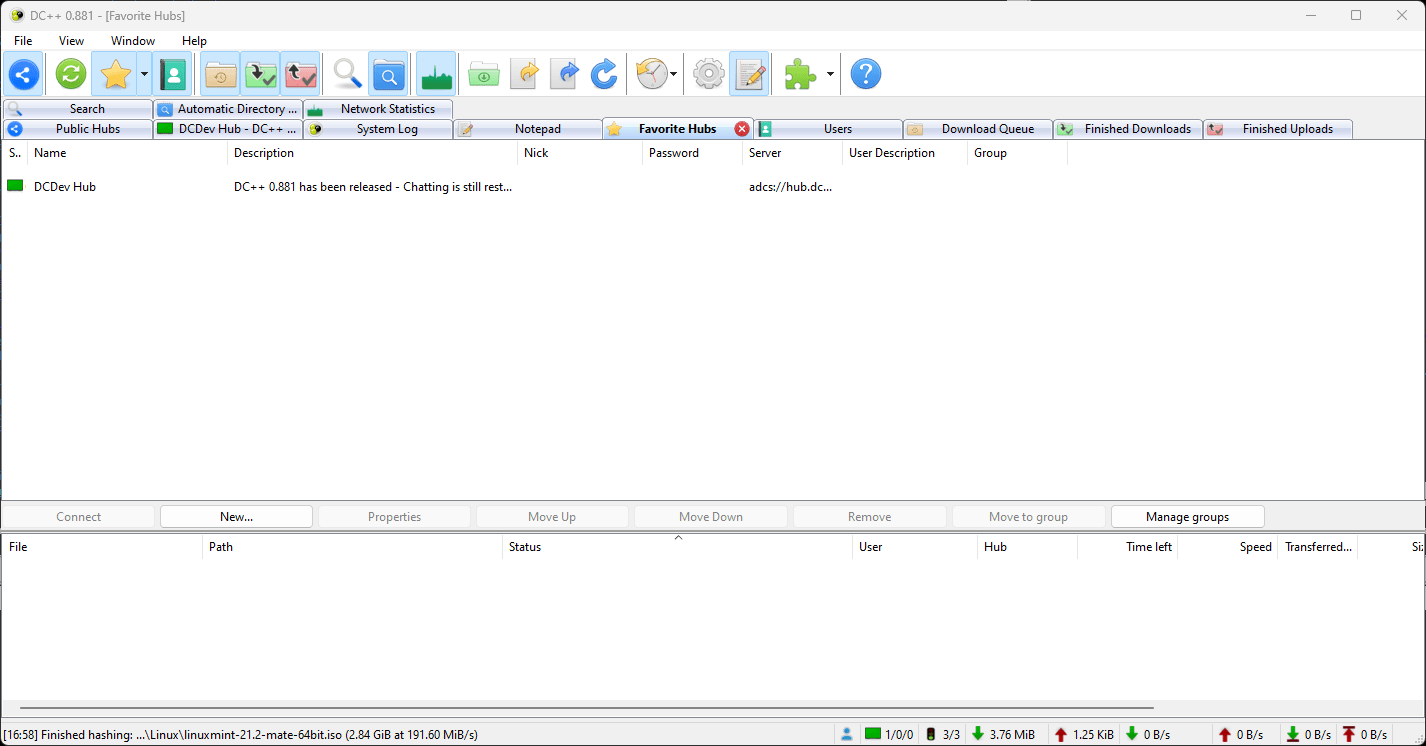The height and width of the screenshot is (746, 1426).
Task: Open the View menu
Action: (x=72, y=41)
